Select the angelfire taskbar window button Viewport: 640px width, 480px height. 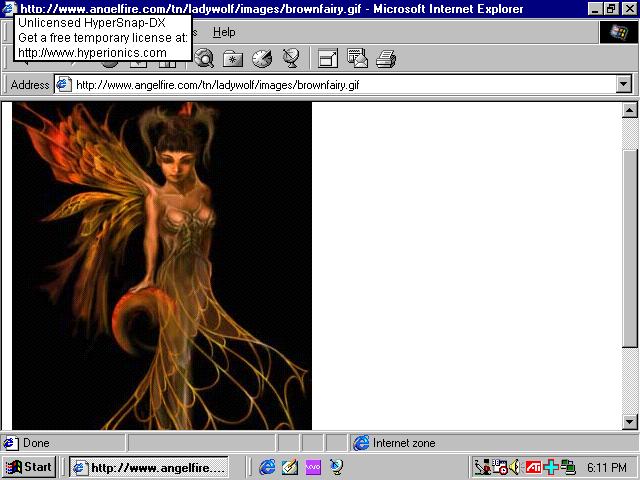coord(149,467)
